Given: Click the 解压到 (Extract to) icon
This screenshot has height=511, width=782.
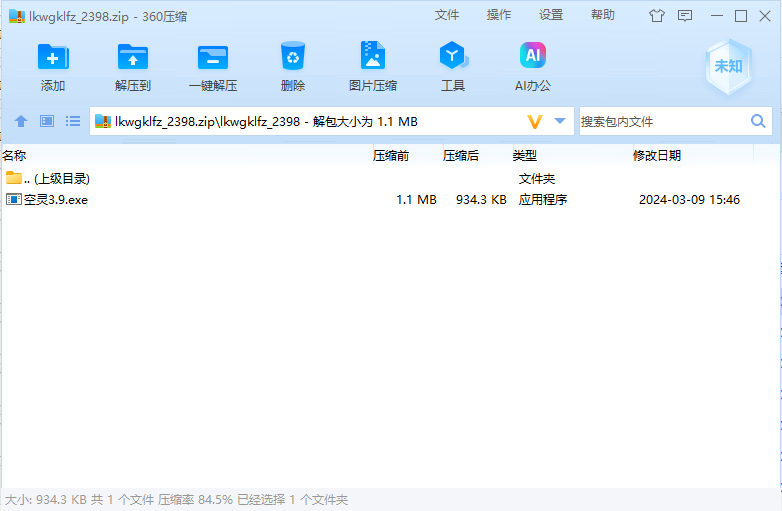Looking at the screenshot, I should point(133,57).
